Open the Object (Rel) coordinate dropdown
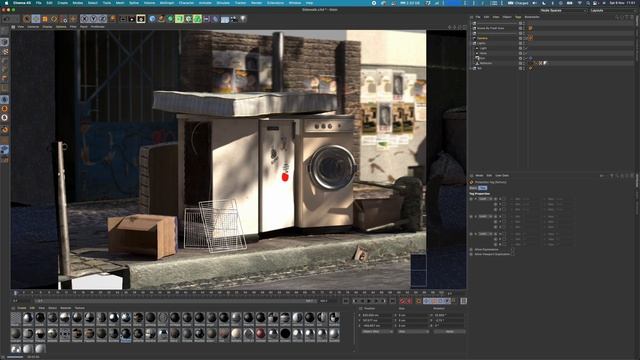Image resolution: width=640 pixels, height=360 pixels. coord(378,331)
